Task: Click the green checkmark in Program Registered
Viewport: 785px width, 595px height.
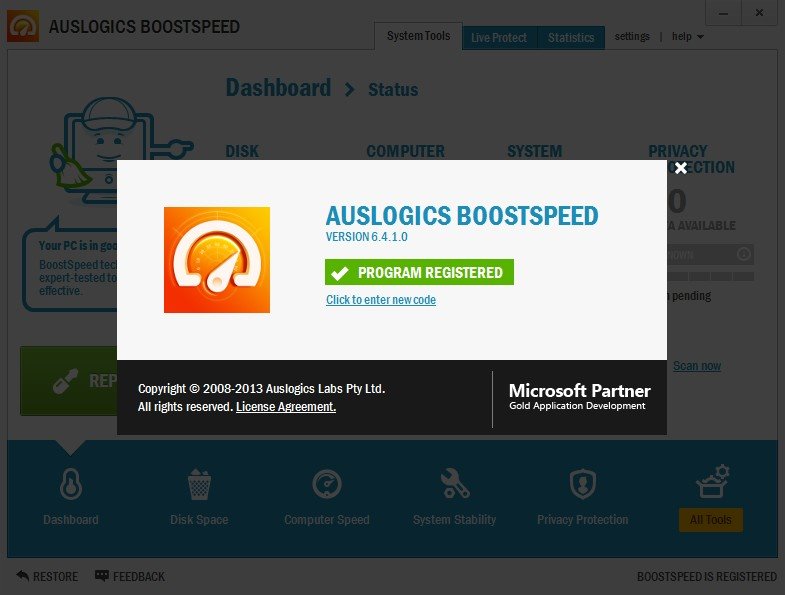Action: point(339,272)
